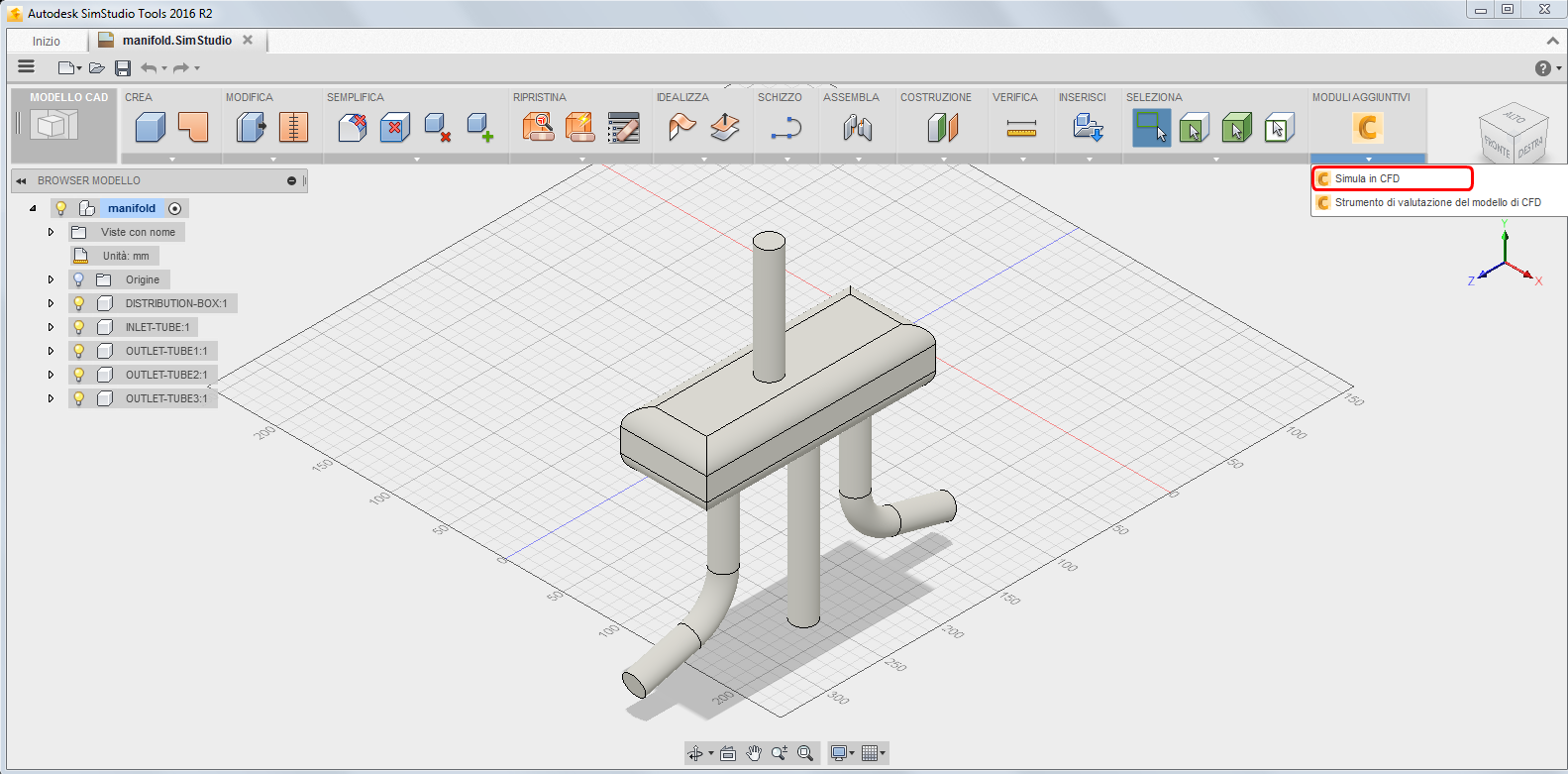Click the ruler measure icon under VERIFICA
1568x774 pixels.
(1021, 128)
